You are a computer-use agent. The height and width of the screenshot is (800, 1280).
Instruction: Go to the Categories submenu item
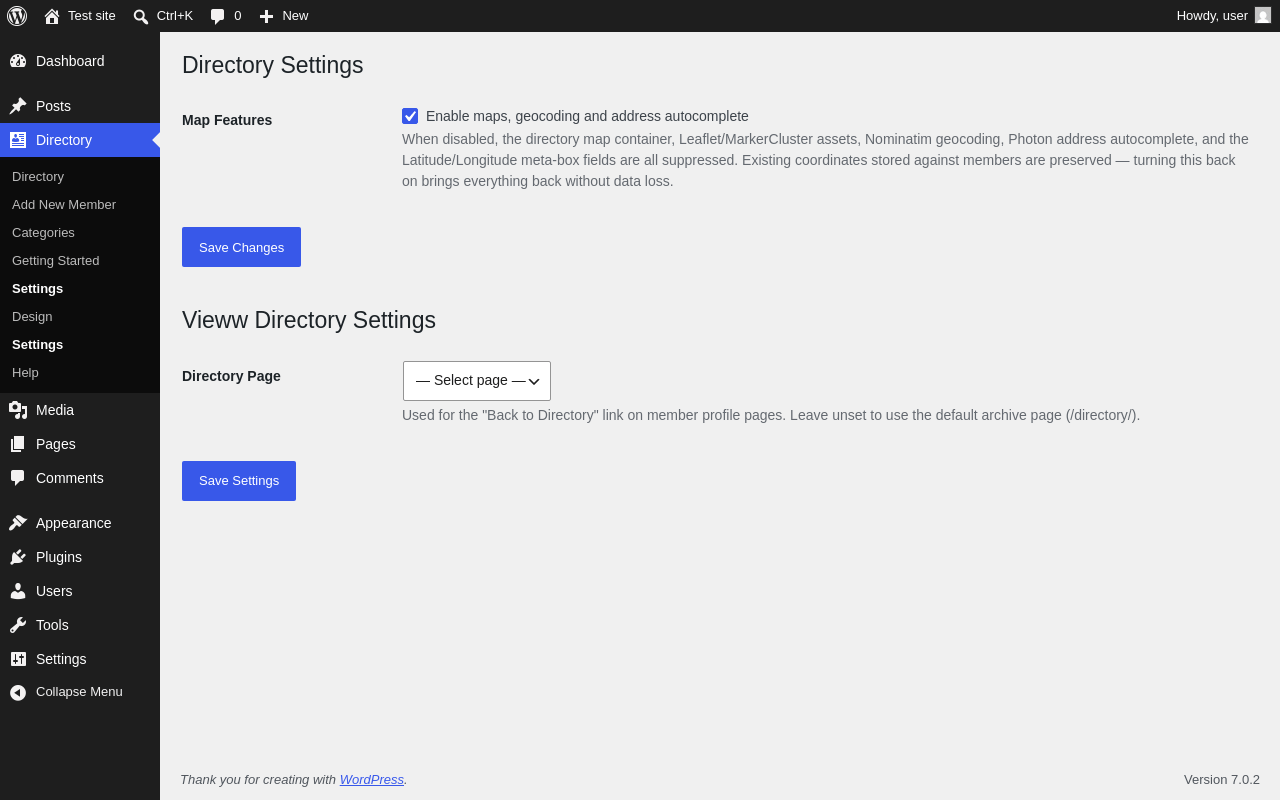[x=43, y=232]
